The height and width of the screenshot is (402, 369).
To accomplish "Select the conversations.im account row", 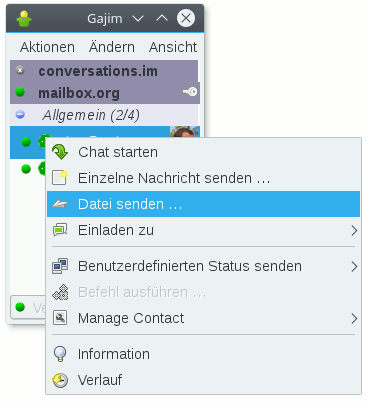I will (104, 71).
